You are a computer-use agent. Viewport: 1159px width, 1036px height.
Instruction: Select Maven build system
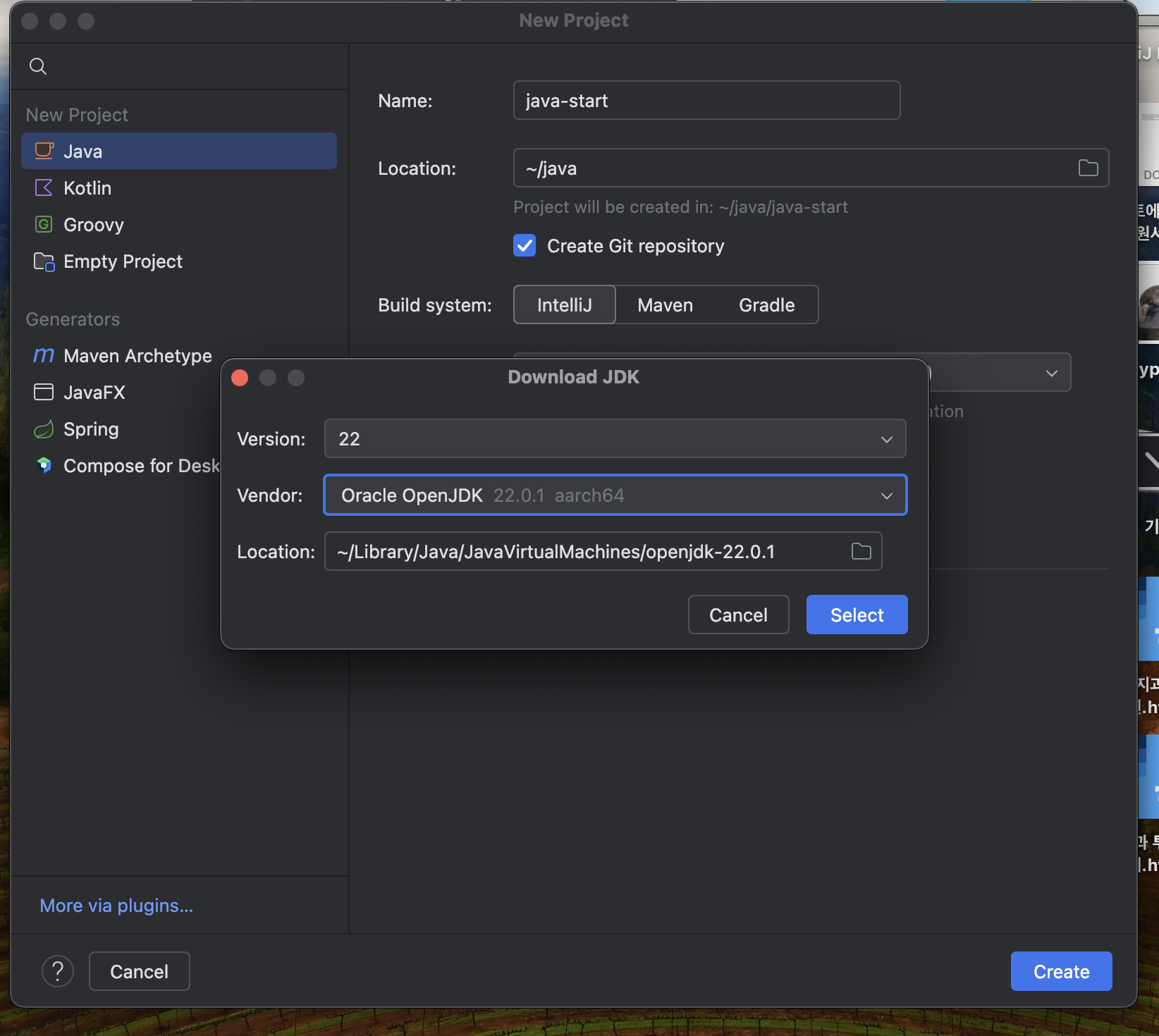coord(665,304)
